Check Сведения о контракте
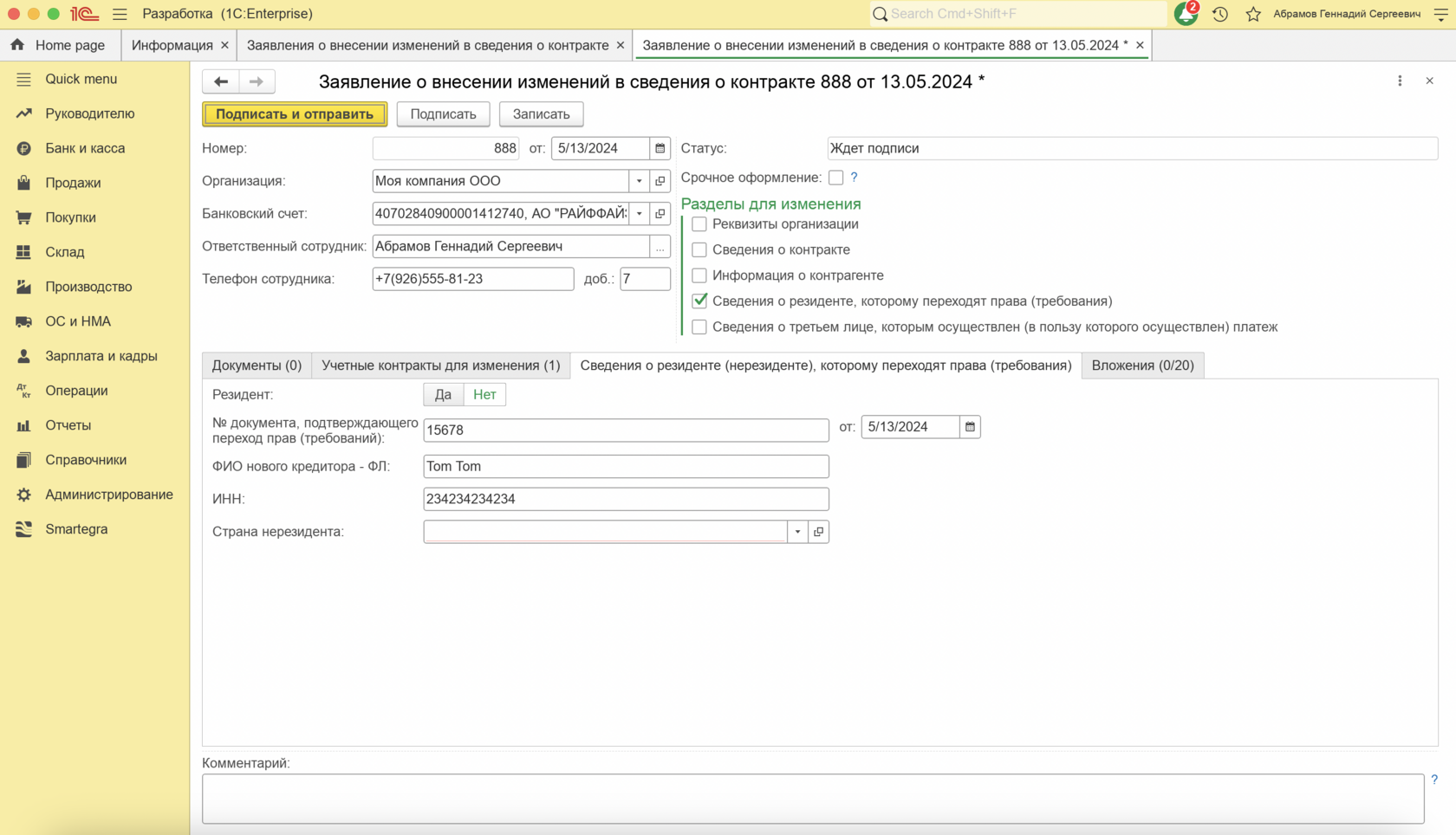The width and height of the screenshot is (1456, 835). coord(699,250)
